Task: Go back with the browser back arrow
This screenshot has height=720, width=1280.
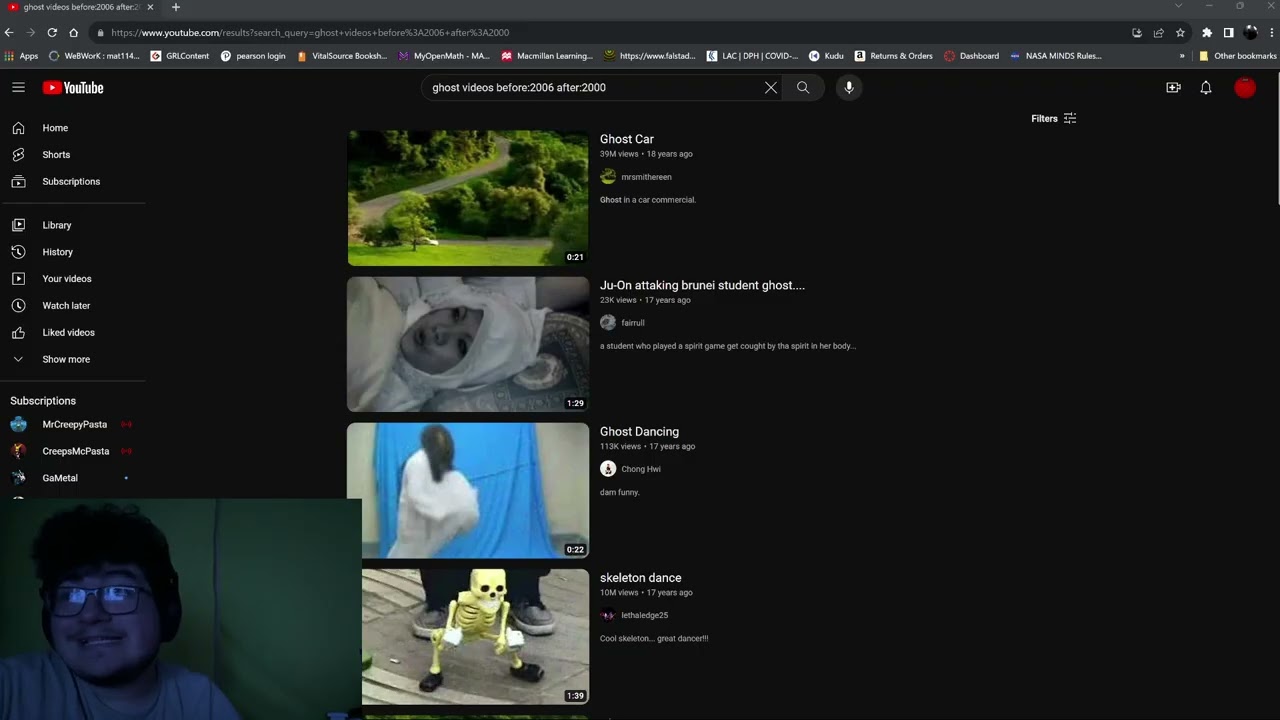Action: point(10,32)
